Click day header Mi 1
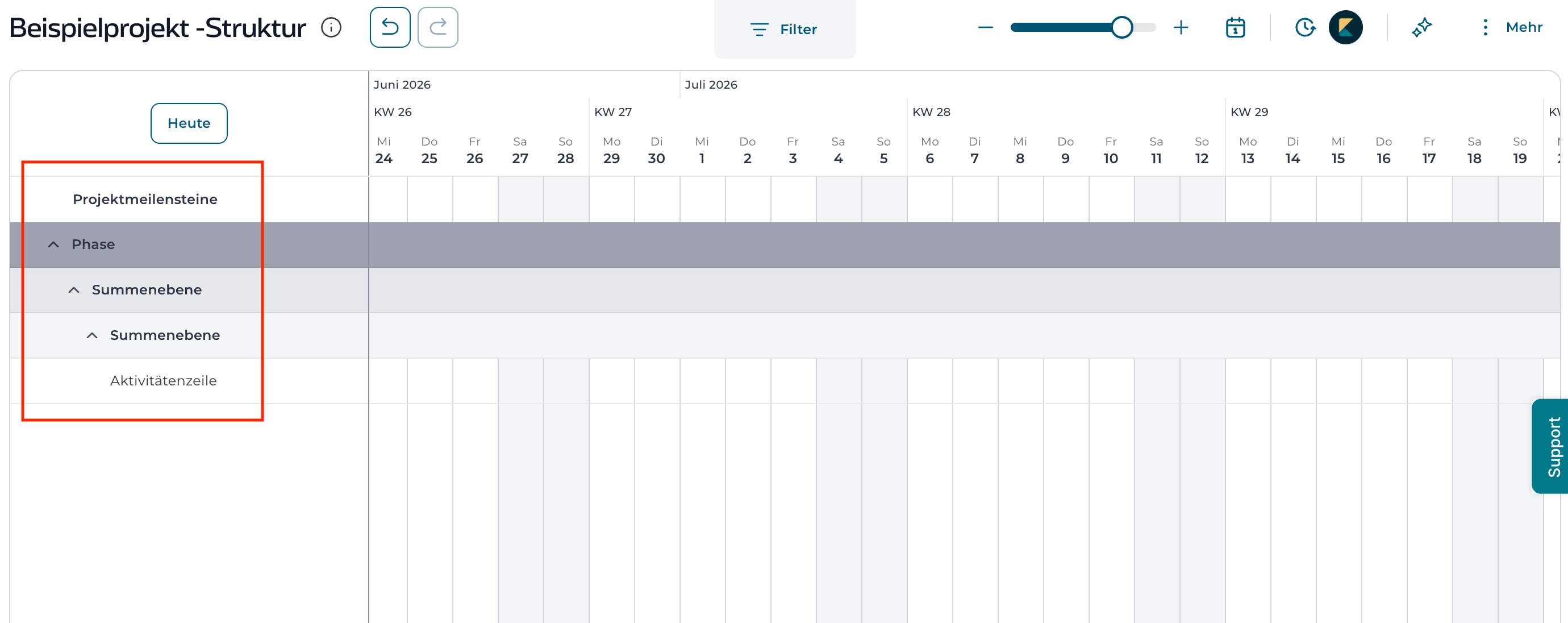The height and width of the screenshot is (623, 1568). click(x=702, y=151)
